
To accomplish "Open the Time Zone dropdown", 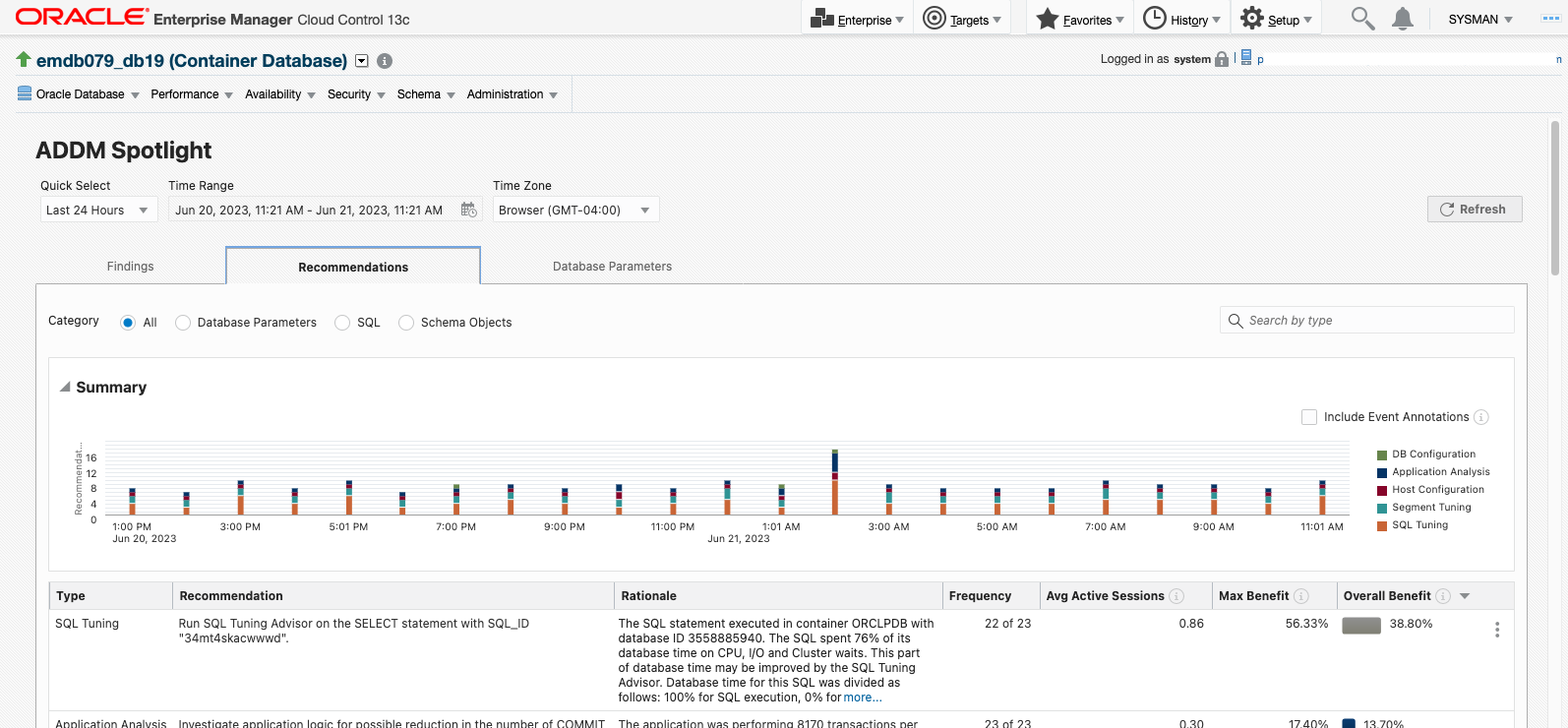I will tap(575, 210).
